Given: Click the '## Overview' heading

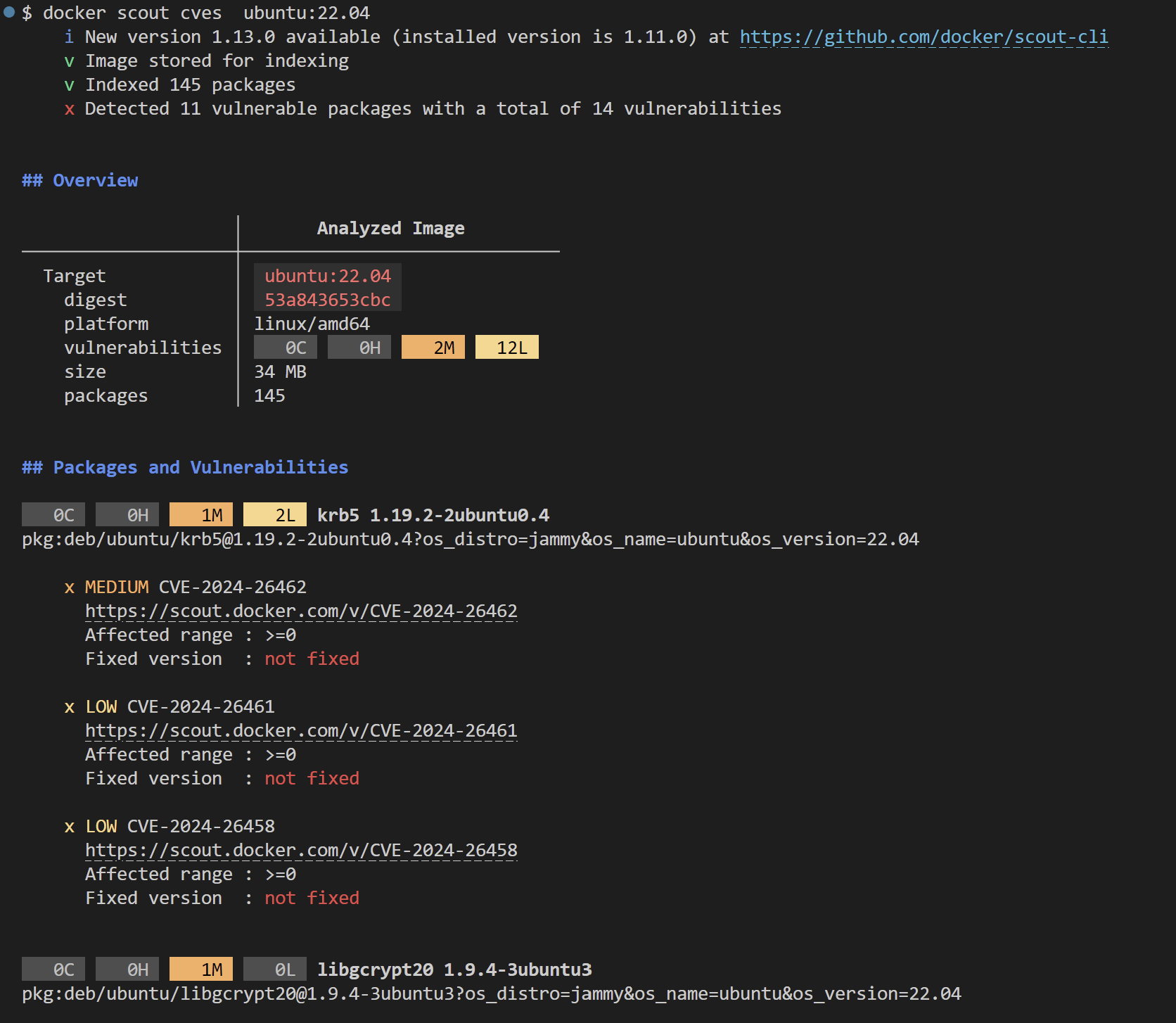Looking at the screenshot, I should 79,180.
